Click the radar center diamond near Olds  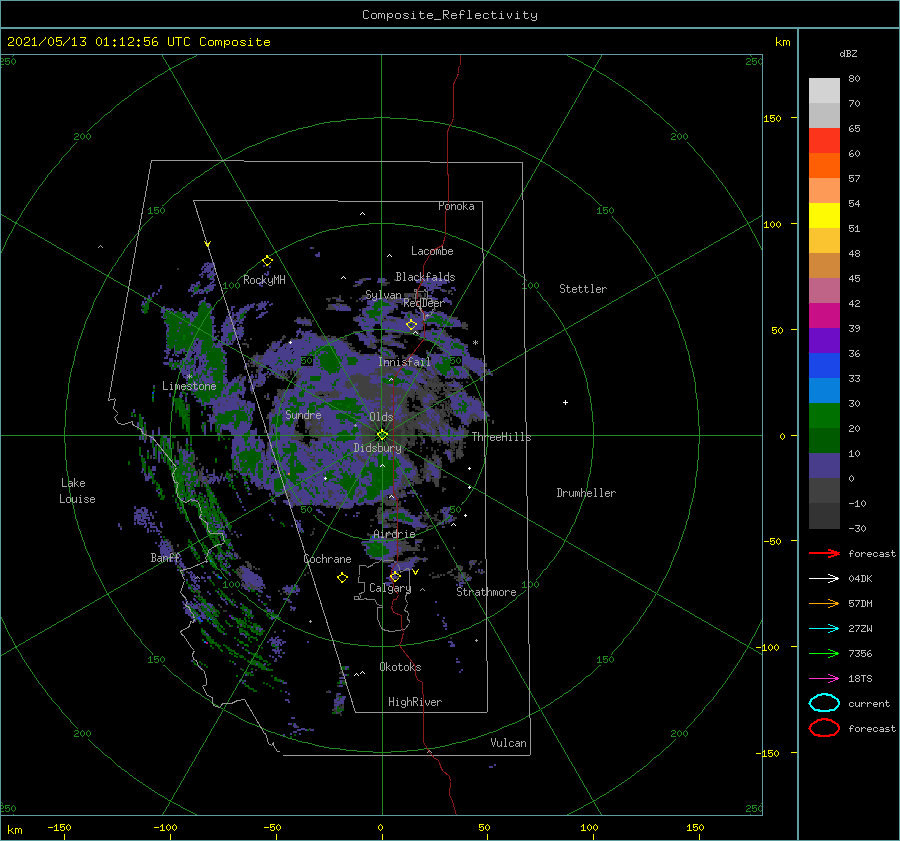click(382, 435)
